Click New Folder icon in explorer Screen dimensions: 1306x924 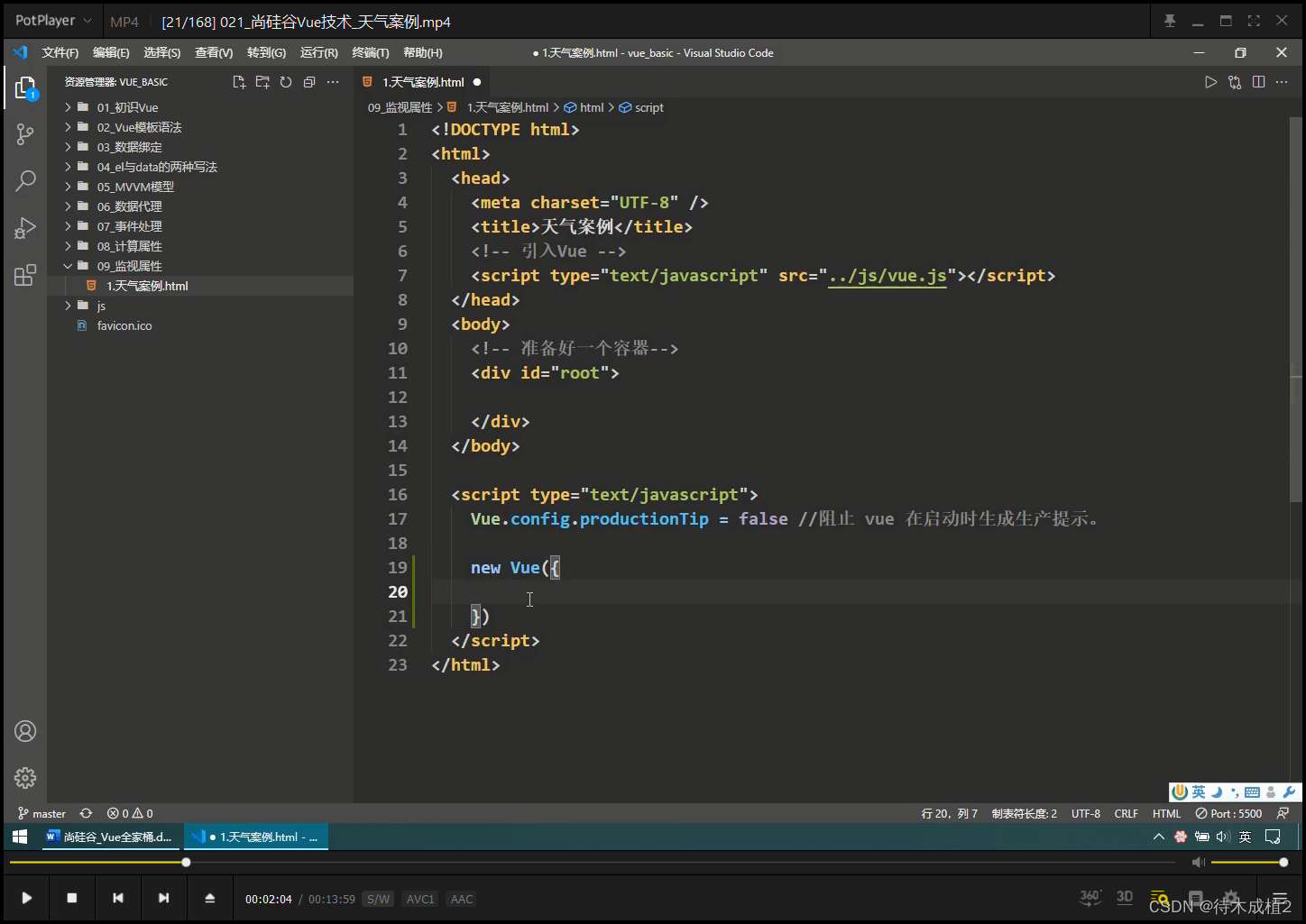(x=262, y=82)
